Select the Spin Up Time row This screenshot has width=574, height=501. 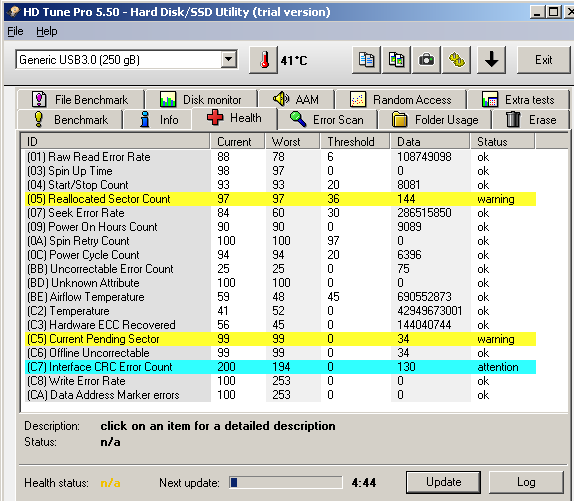pyautogui.click(x=280, y=171)
